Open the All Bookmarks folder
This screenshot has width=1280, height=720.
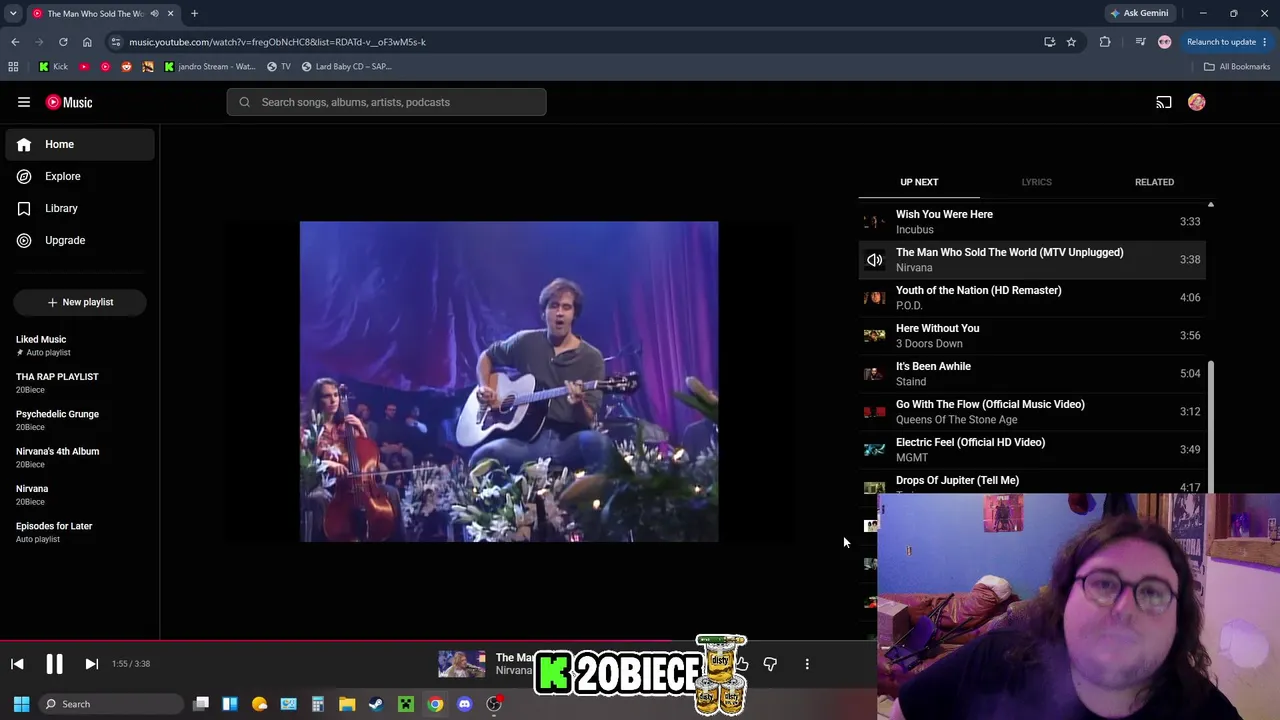[1237, 67]
